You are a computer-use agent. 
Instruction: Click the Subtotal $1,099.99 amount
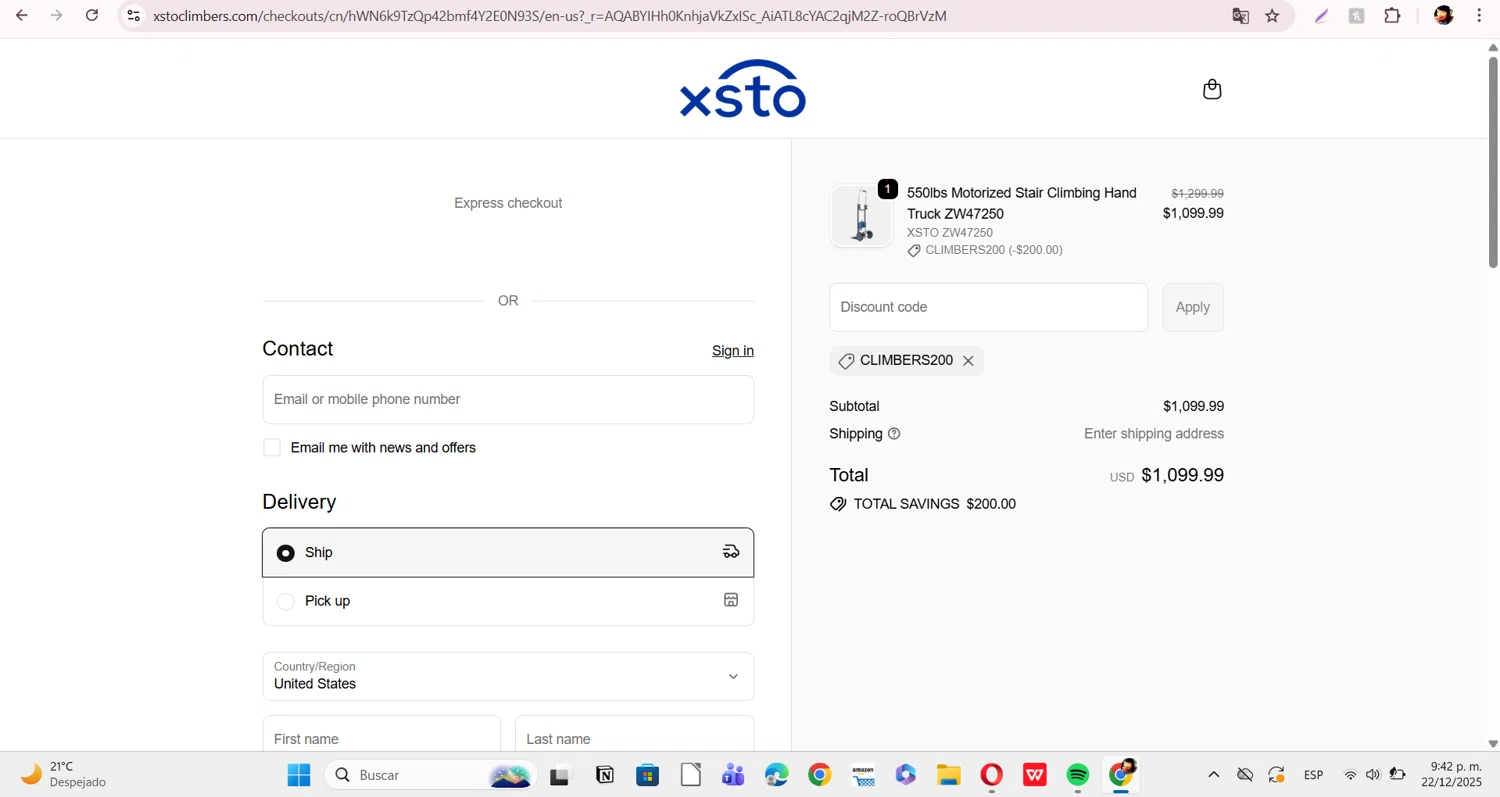[x=1193, y=407]
